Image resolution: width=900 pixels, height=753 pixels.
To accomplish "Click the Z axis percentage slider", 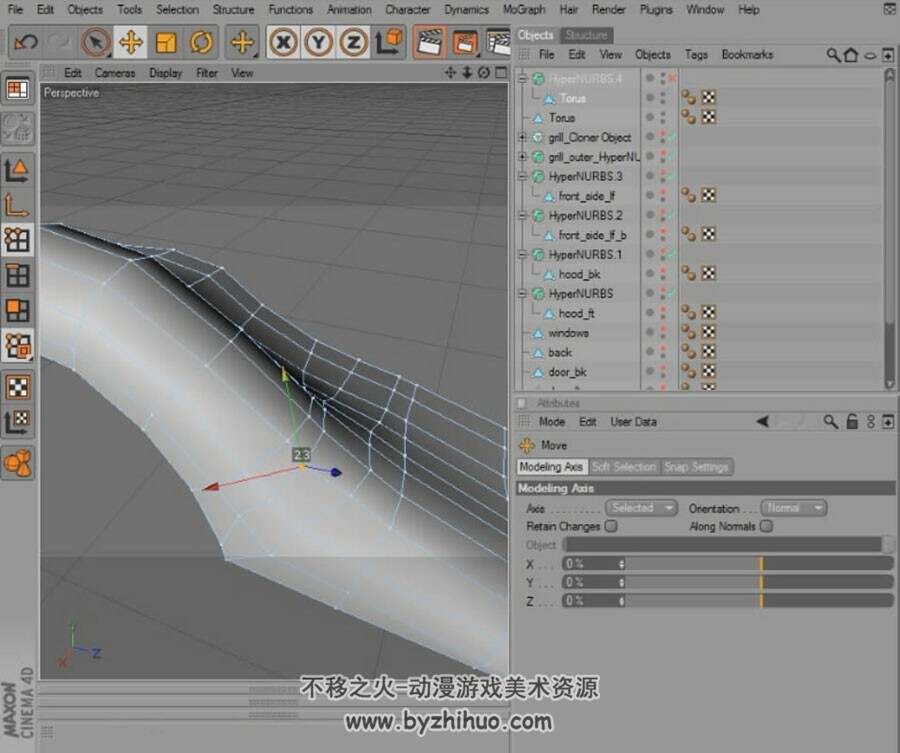I will pos(759,600).
